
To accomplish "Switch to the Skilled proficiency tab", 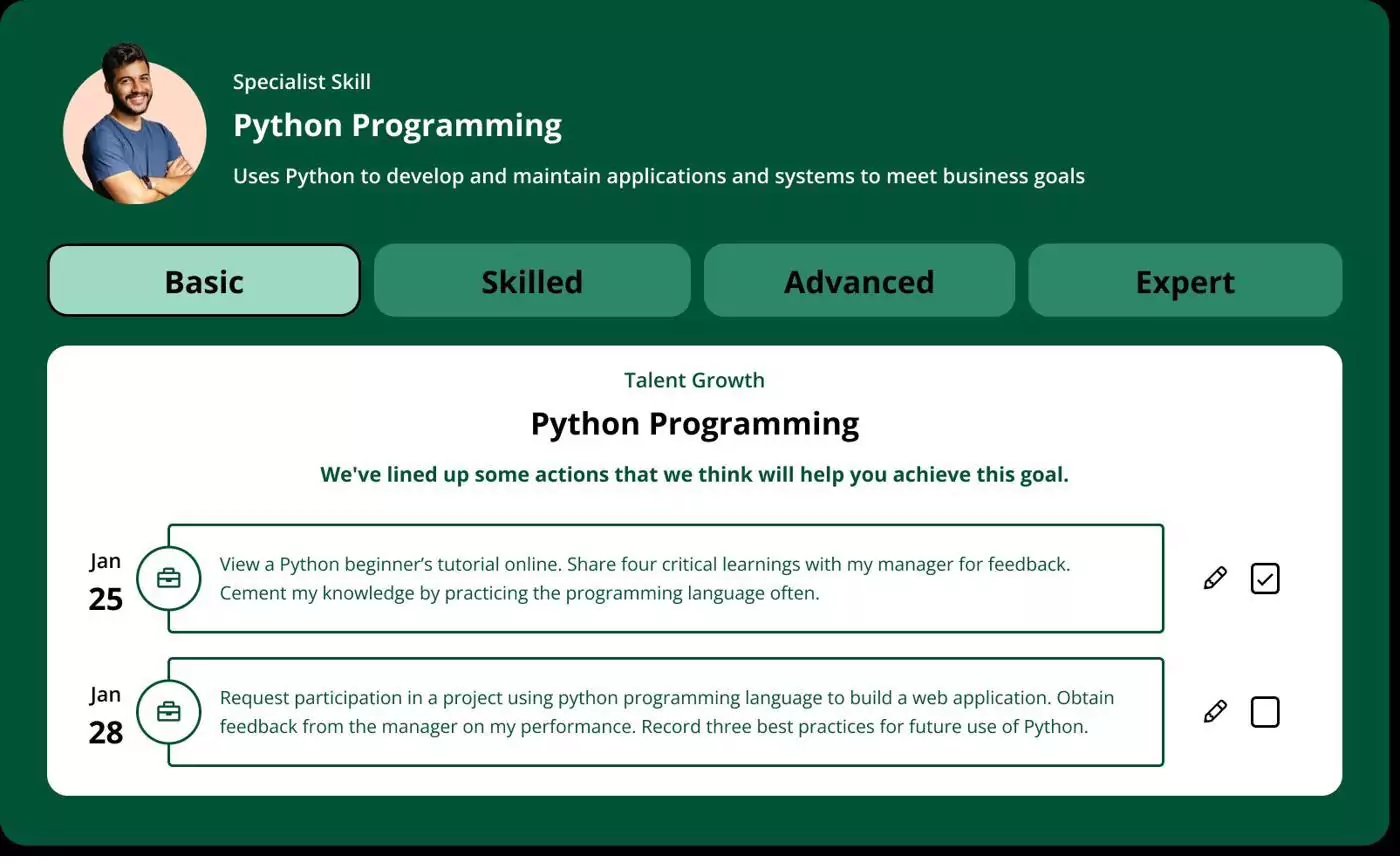I will point(531,281).
